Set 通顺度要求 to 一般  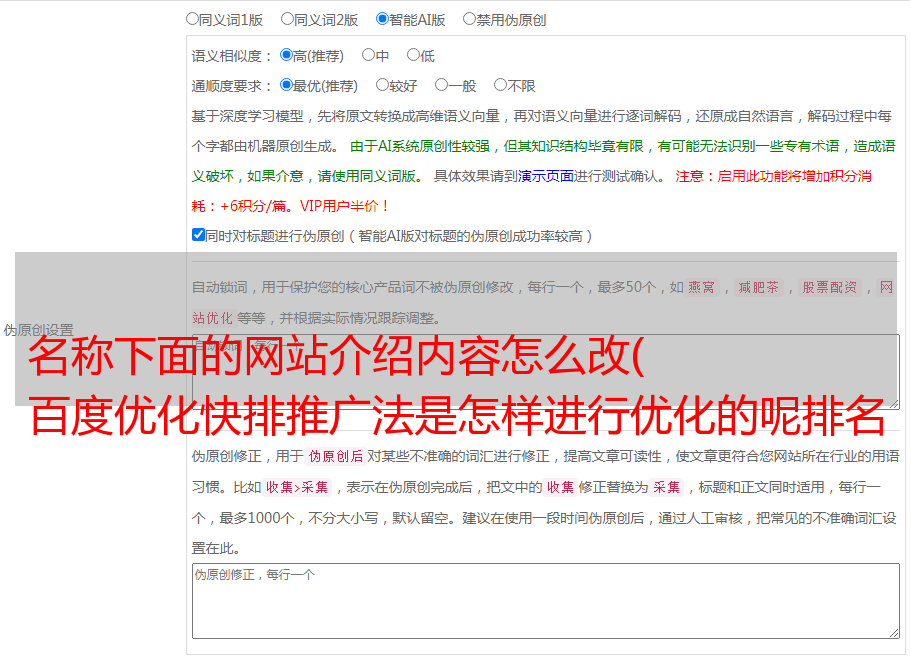442,85
